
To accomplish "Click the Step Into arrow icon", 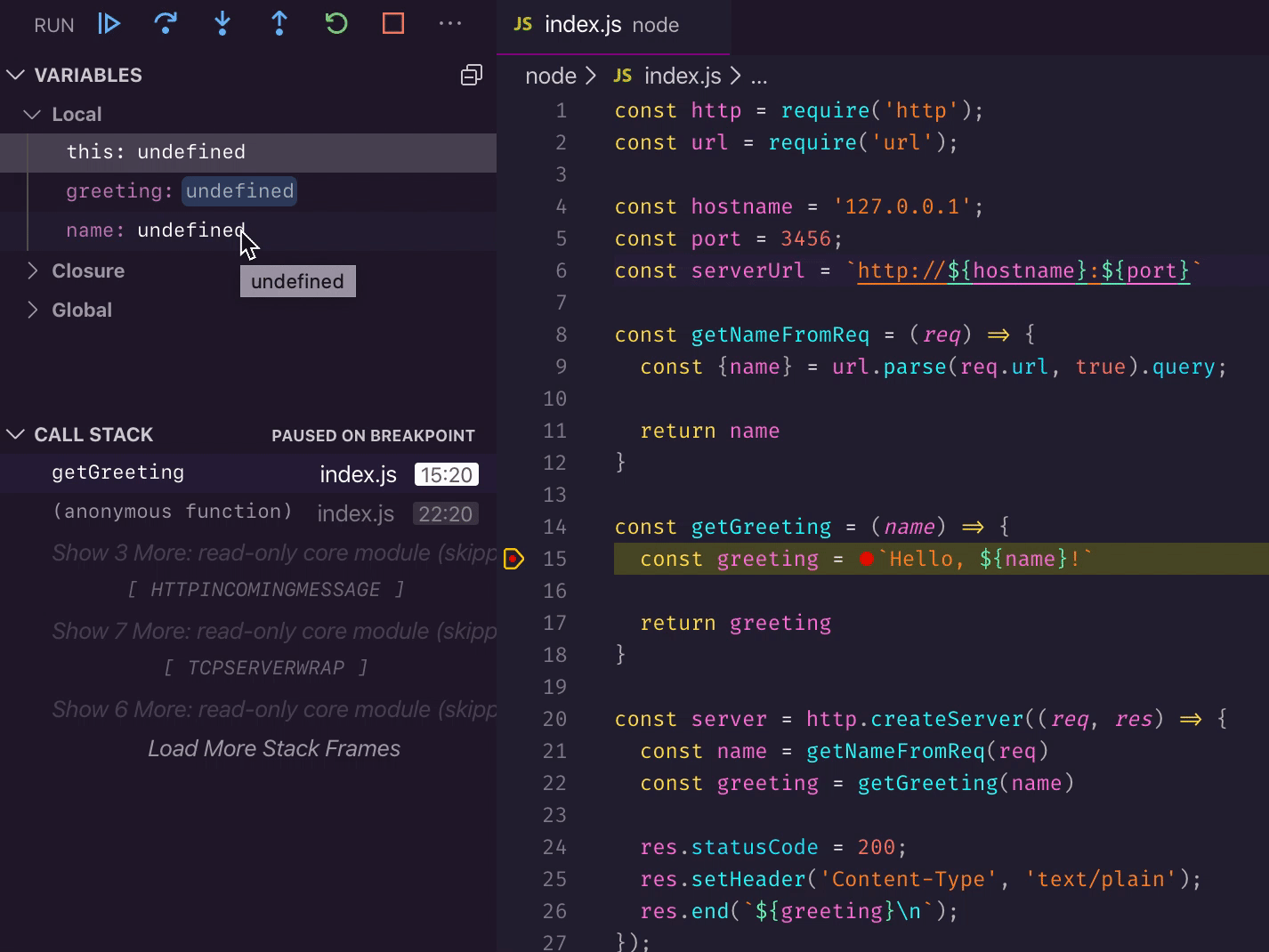I will [x=222, y=24].
